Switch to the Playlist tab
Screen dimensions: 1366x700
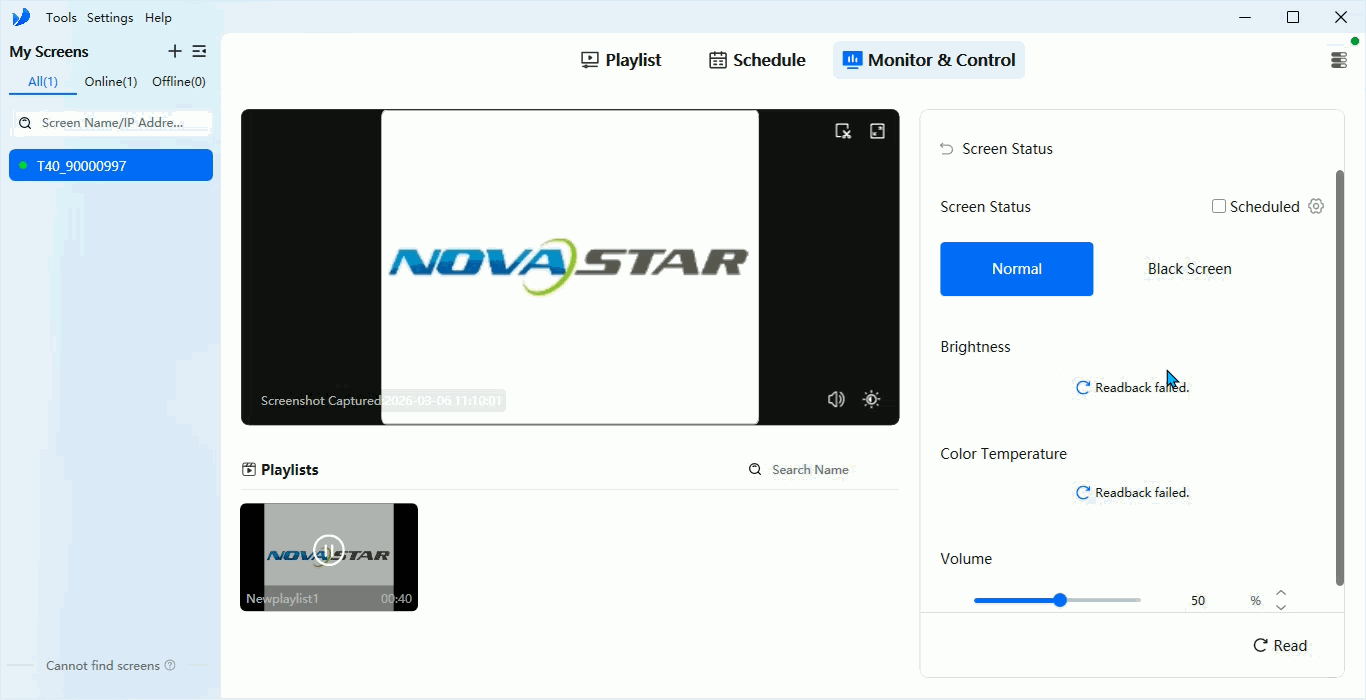(x=621, y=60)
